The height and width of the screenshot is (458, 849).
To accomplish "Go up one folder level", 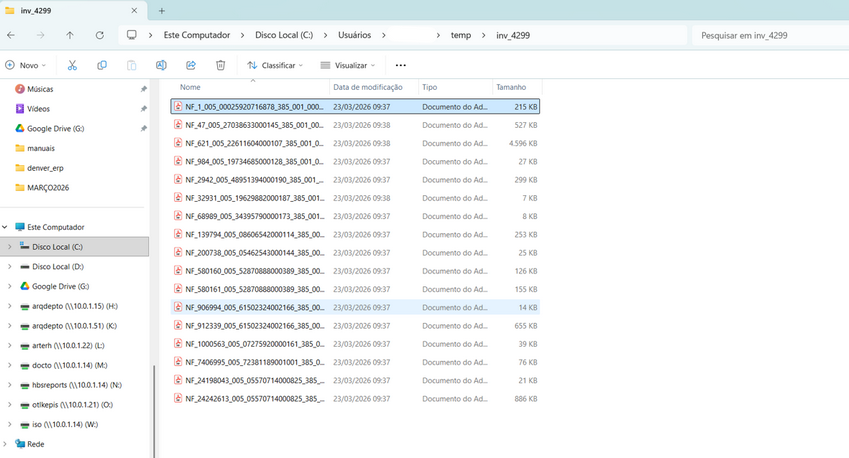I will point(69,35).
